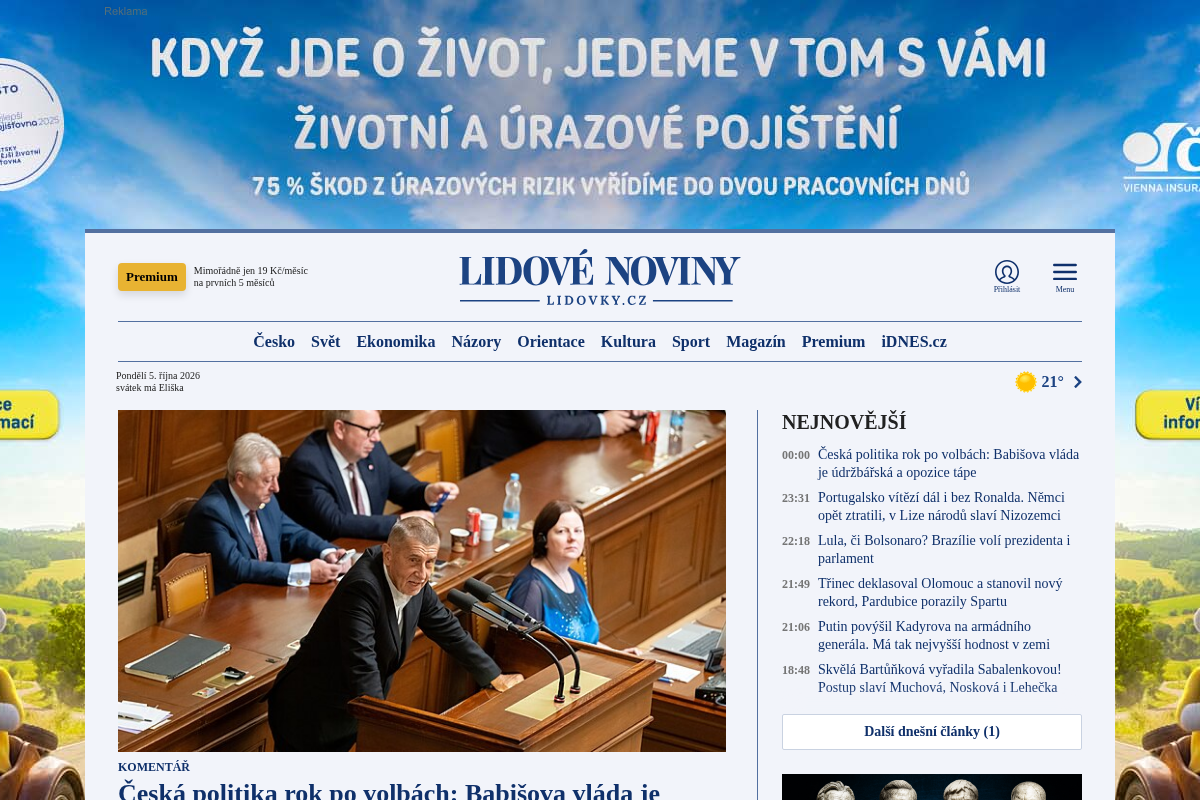Click the insurance banner ad headline
The height and width of the screenshot is (800, 1200).
[x=598, y=58]
